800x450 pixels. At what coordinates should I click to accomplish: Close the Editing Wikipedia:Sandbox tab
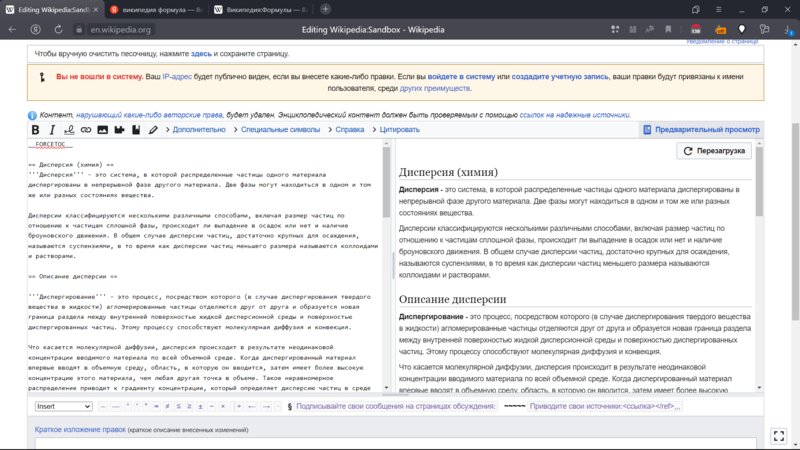point(95,10)
